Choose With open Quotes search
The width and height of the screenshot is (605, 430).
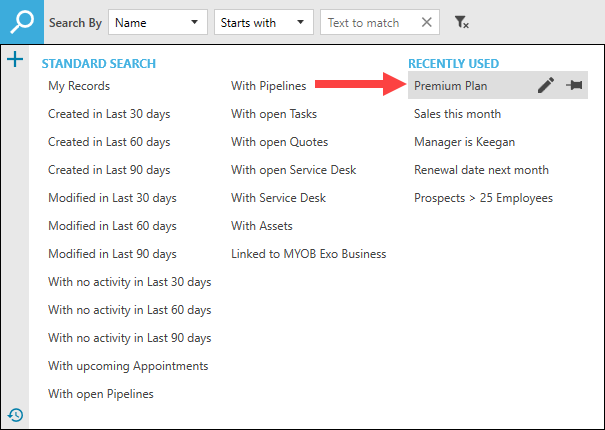coord(279,142)
